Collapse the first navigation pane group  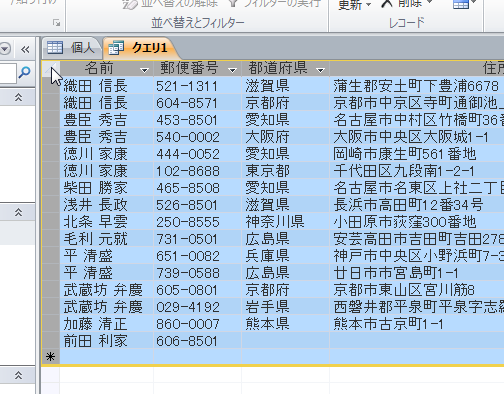pos(18,97)
